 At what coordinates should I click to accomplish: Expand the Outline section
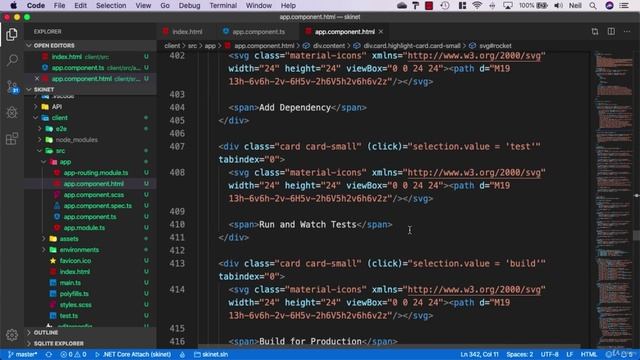coord(29,332)
